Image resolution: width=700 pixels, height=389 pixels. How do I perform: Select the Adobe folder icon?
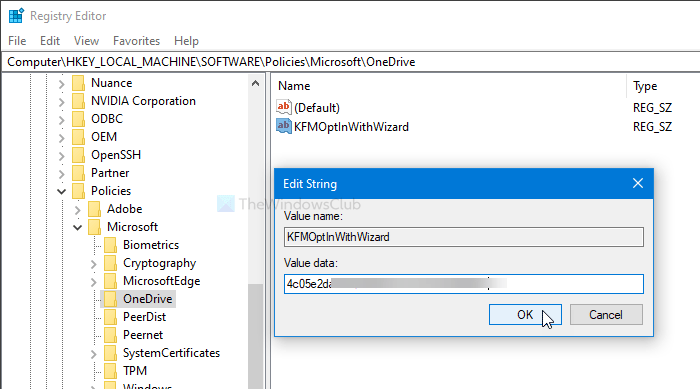[94, 209]
